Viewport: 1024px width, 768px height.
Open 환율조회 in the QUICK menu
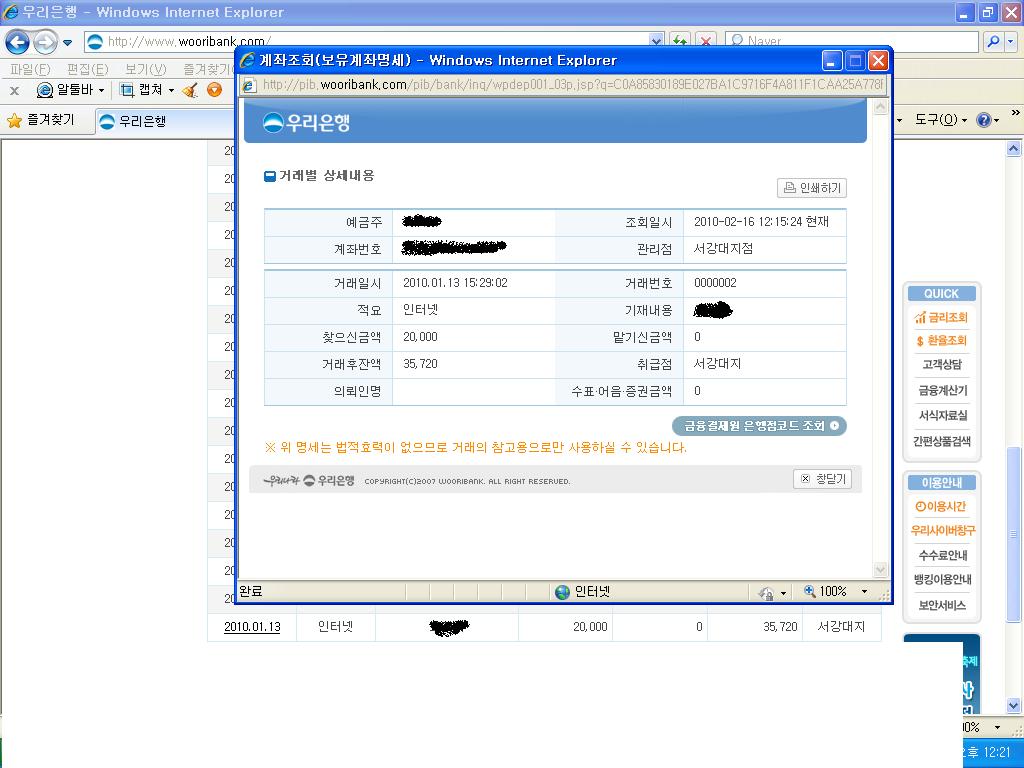(942, 340)
